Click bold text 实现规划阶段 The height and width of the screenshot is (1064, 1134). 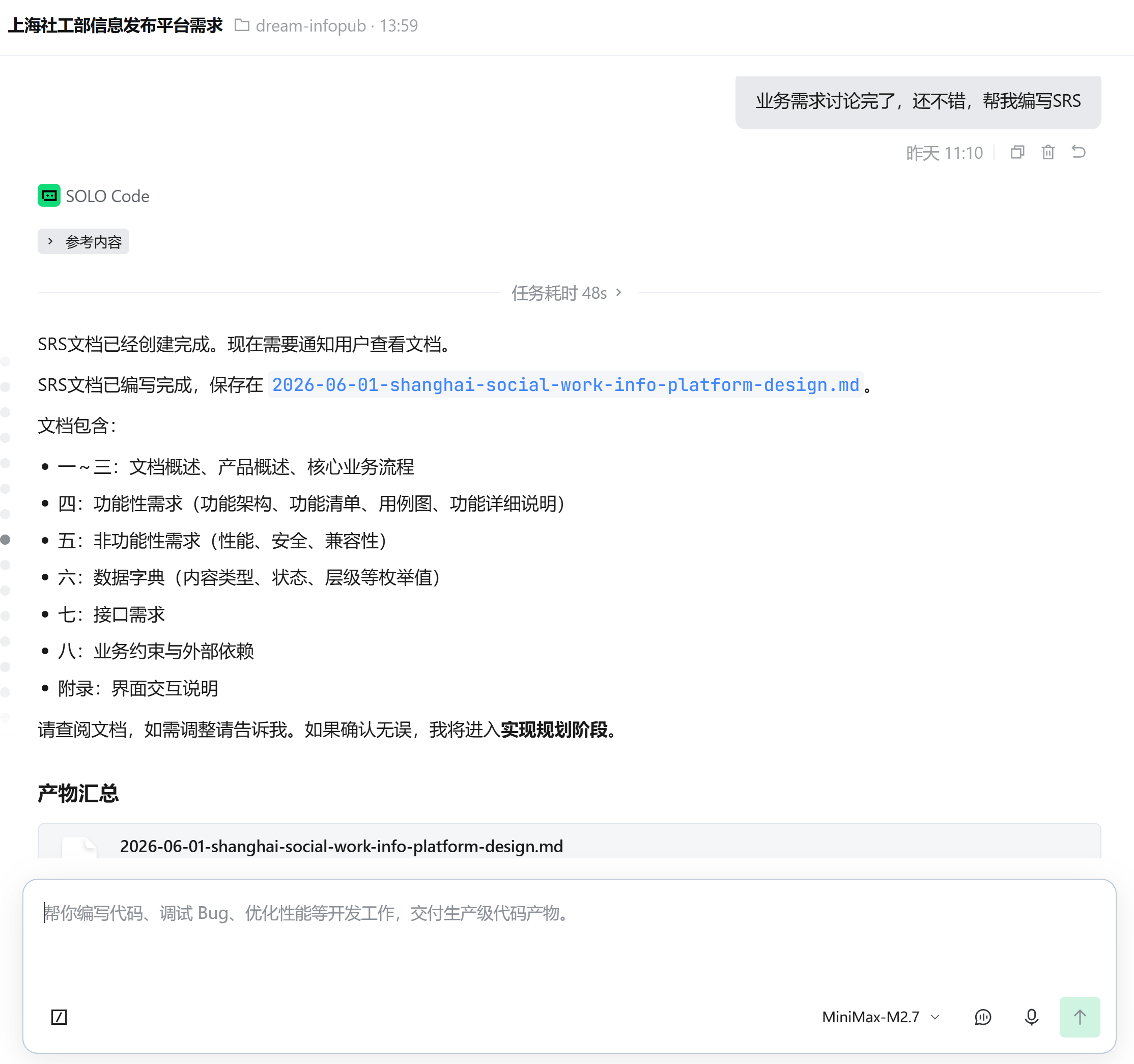[554, 729]
